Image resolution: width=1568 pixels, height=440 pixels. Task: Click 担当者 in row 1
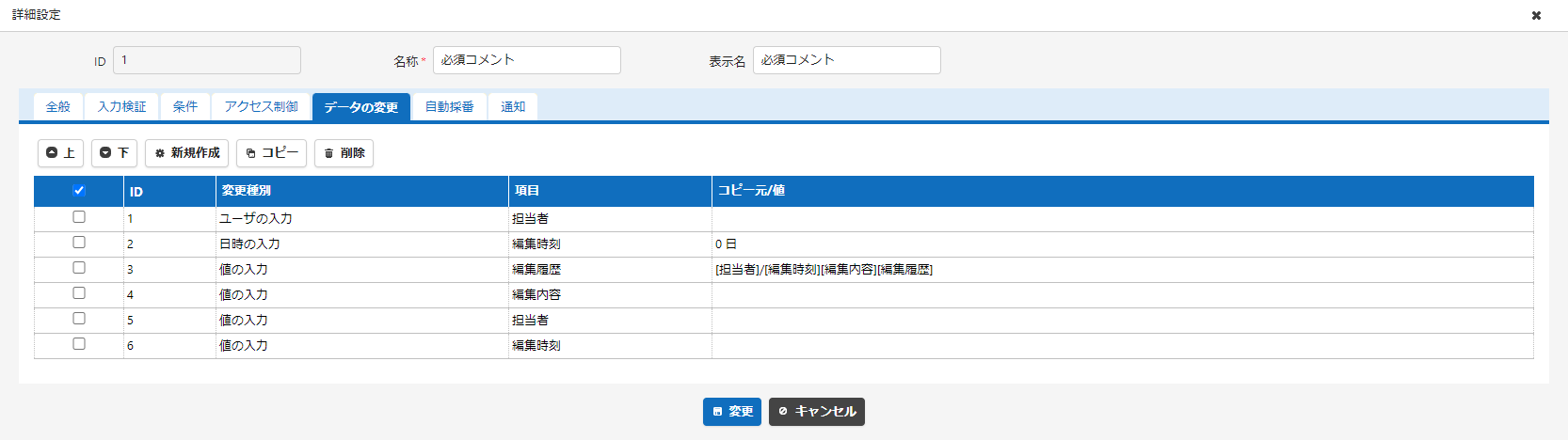(x=530, y=219)
